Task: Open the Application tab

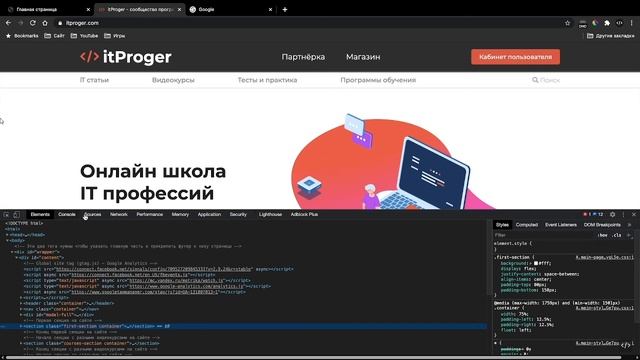Action: tap(209, 214)
